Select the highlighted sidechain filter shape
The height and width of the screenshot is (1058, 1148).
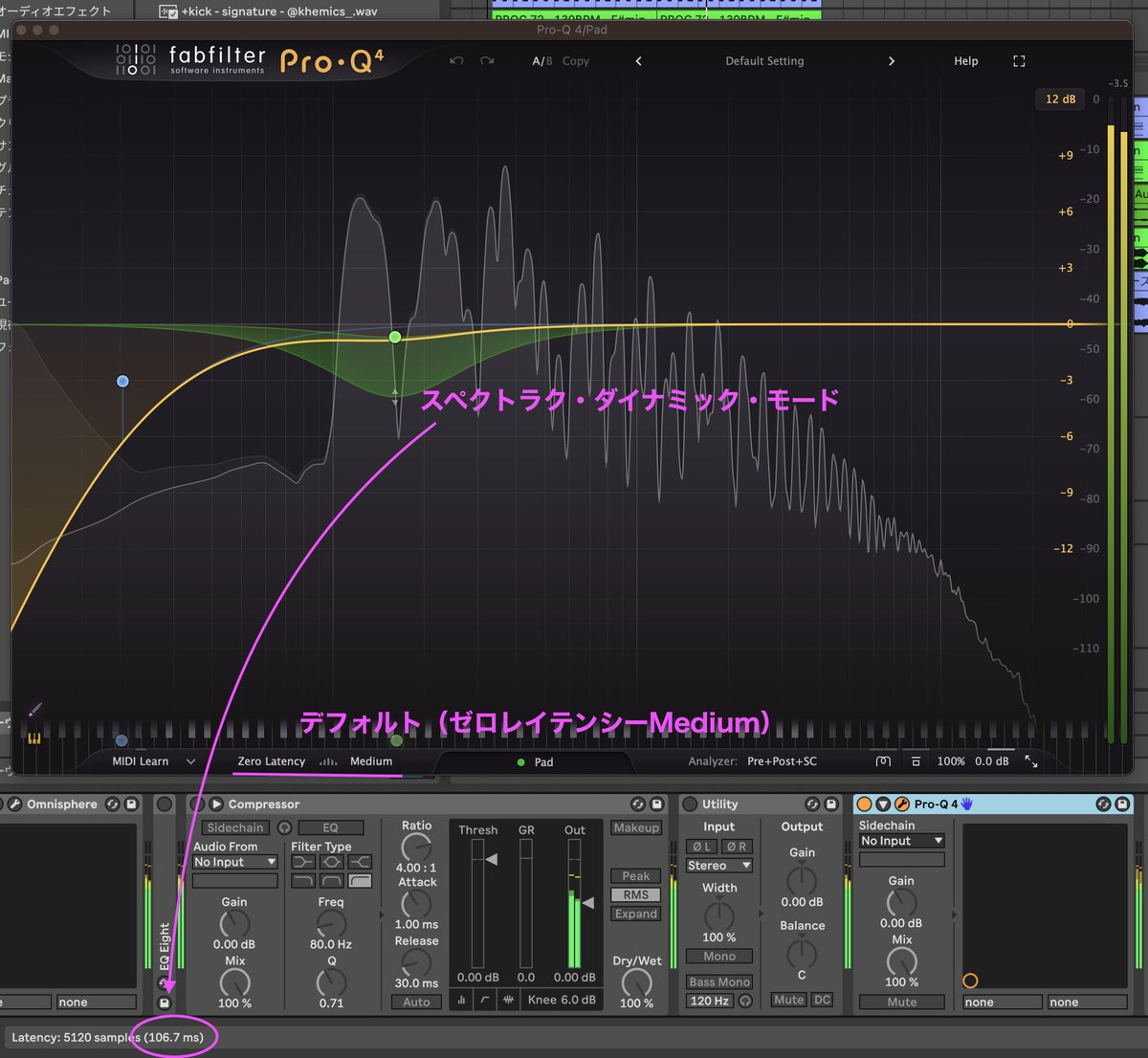(361, 880)
